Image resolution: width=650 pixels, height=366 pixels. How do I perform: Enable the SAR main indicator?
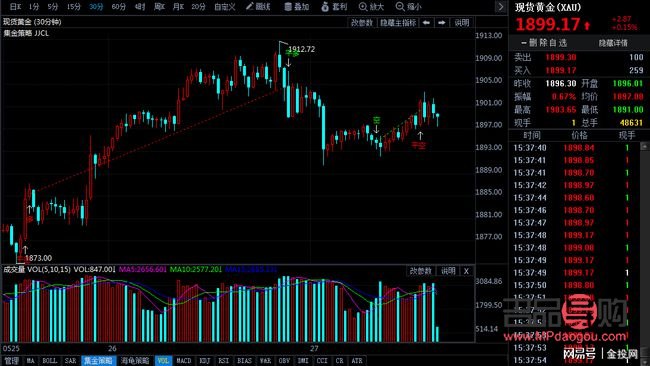coord(70,361)
